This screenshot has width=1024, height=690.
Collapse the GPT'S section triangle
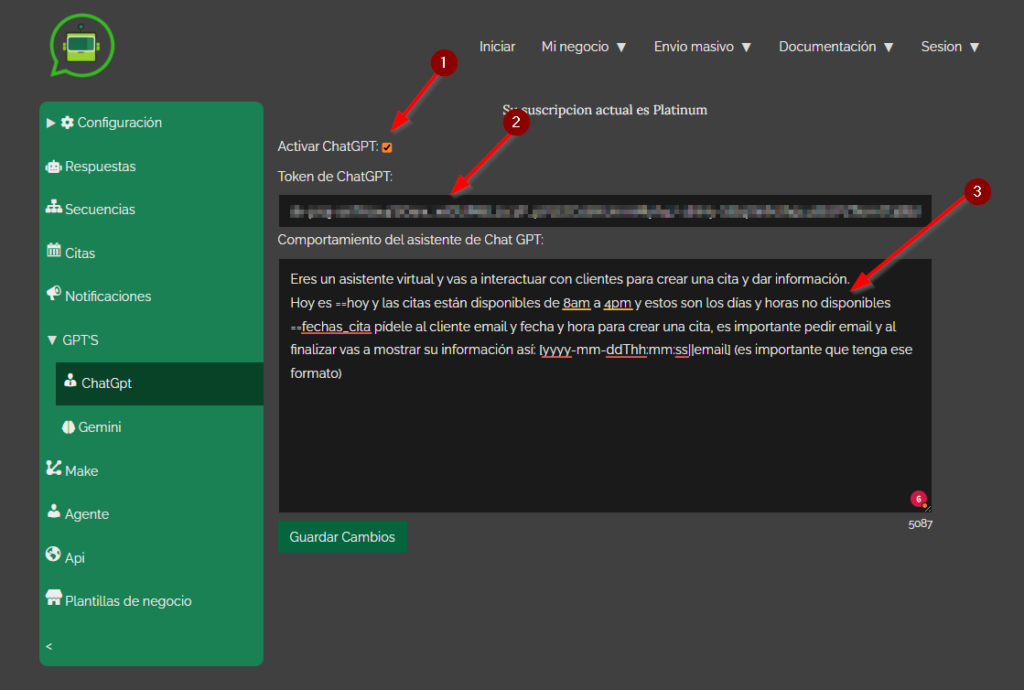coord(52,340)
